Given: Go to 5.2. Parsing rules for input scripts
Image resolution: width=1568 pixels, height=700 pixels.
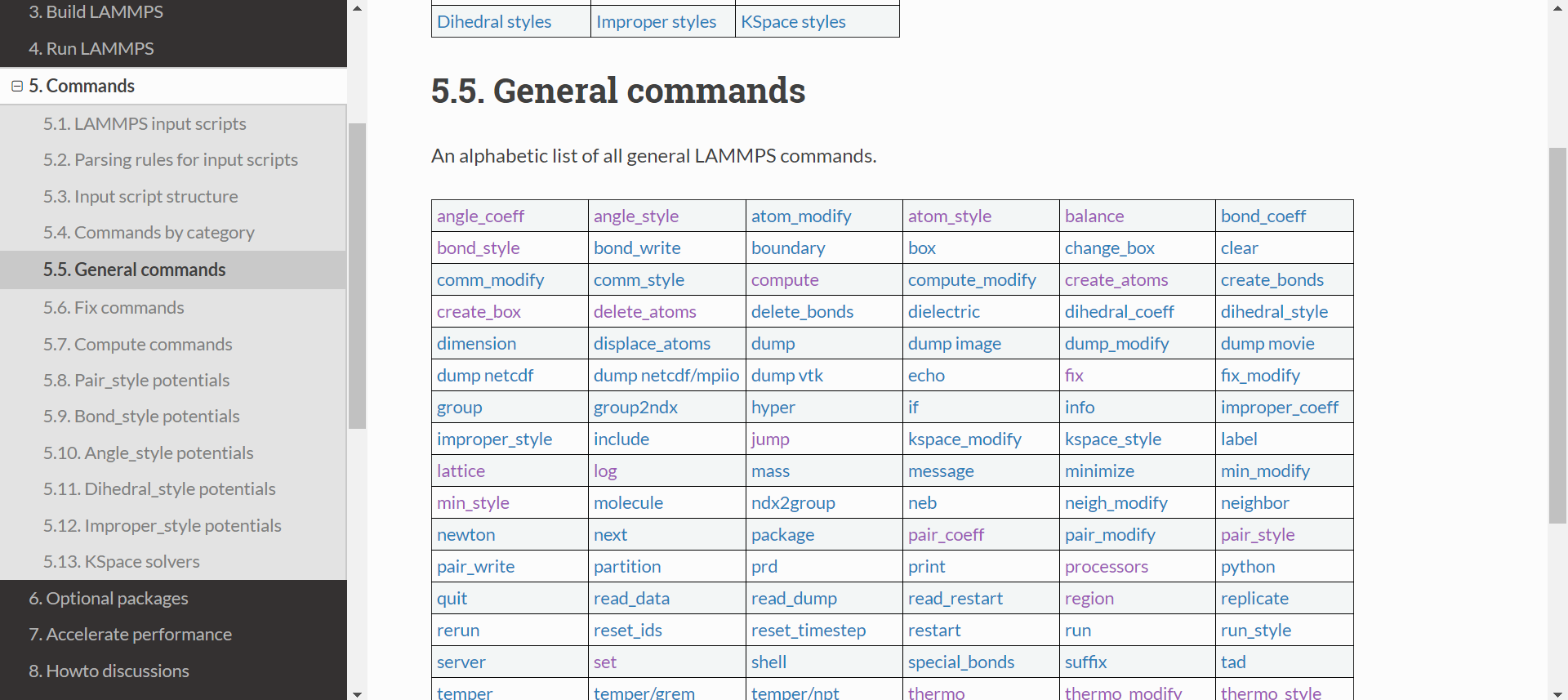Looking at the screenshot, I should pos(171,159).
